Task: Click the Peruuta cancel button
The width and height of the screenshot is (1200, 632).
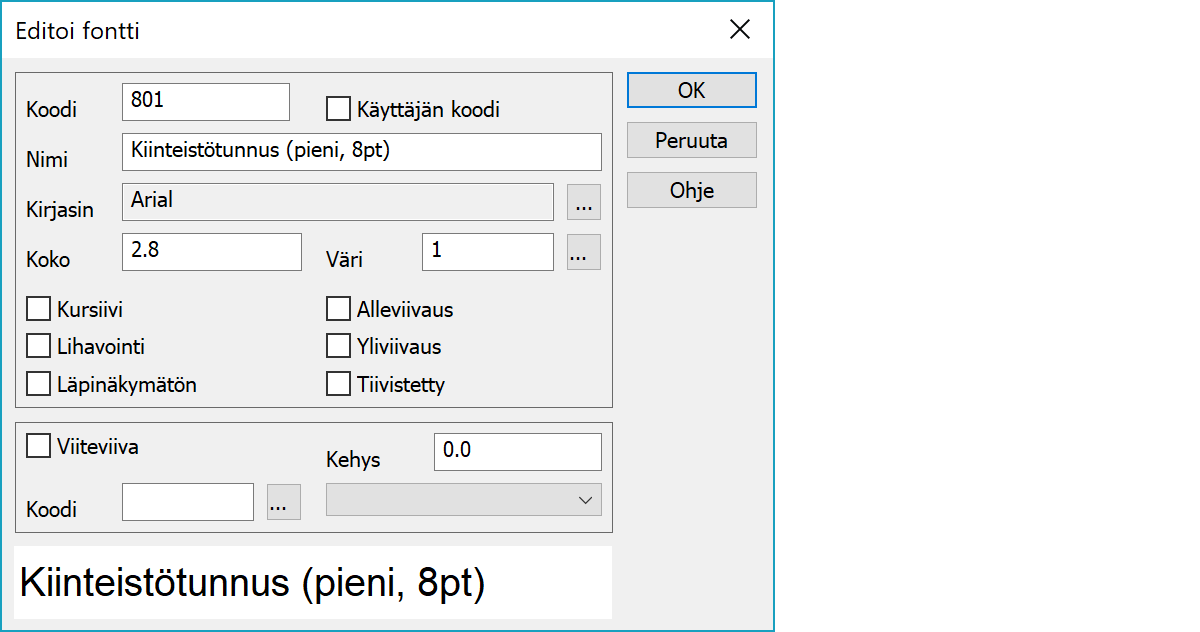Action: [x=691, y=140]
